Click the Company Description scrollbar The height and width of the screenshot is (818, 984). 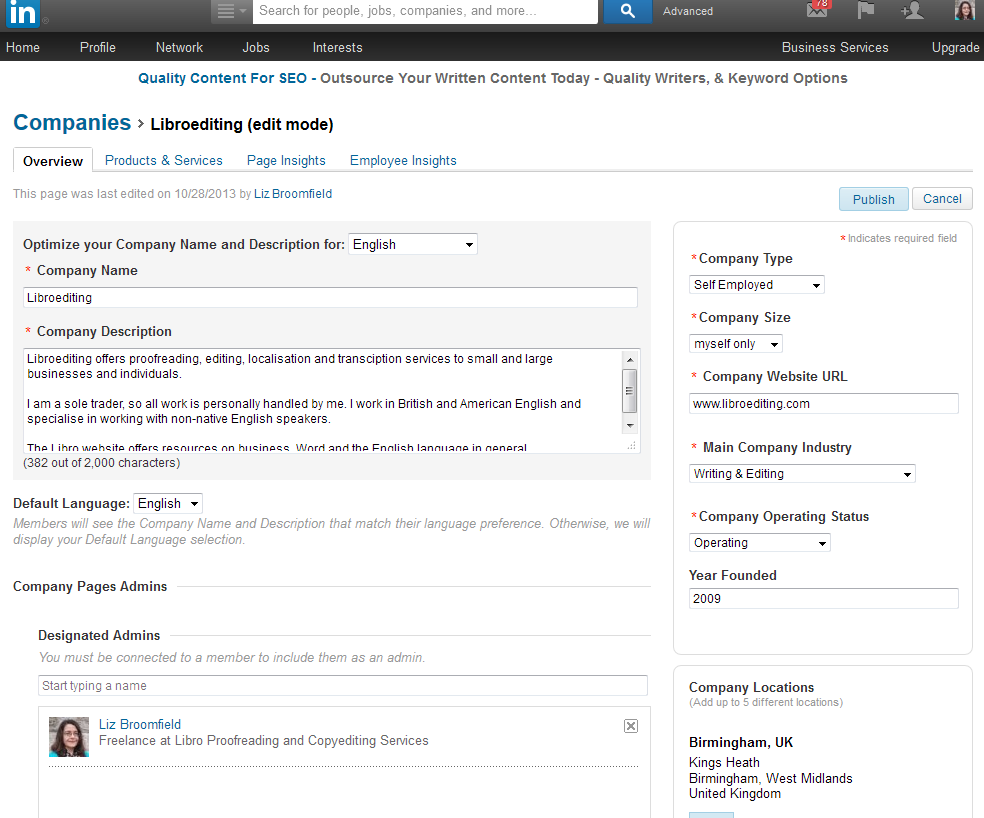coord(629,391)
